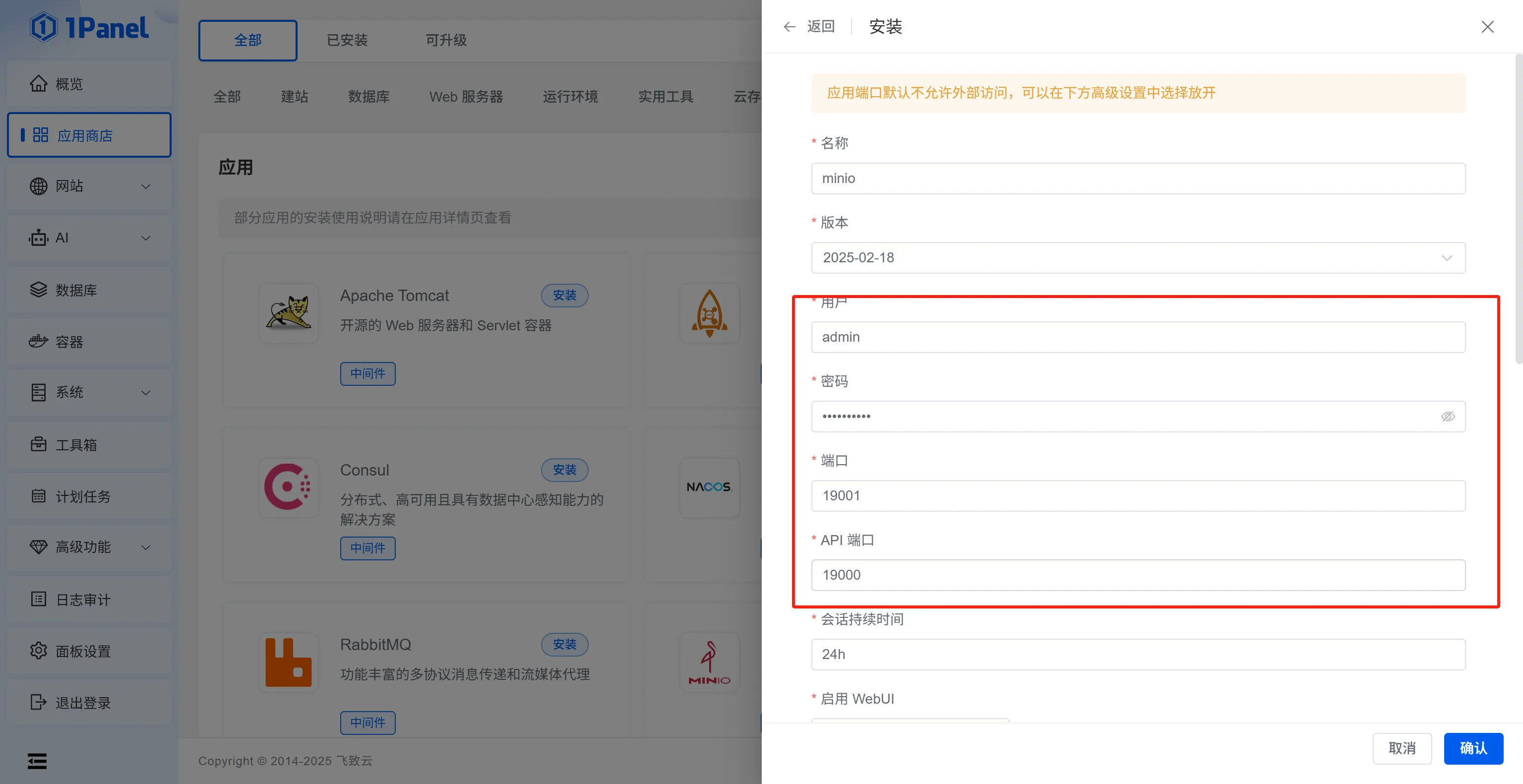Click the blue 确认 button
The height and width of the screenshot is (784, 1523).
[1473, 748]
